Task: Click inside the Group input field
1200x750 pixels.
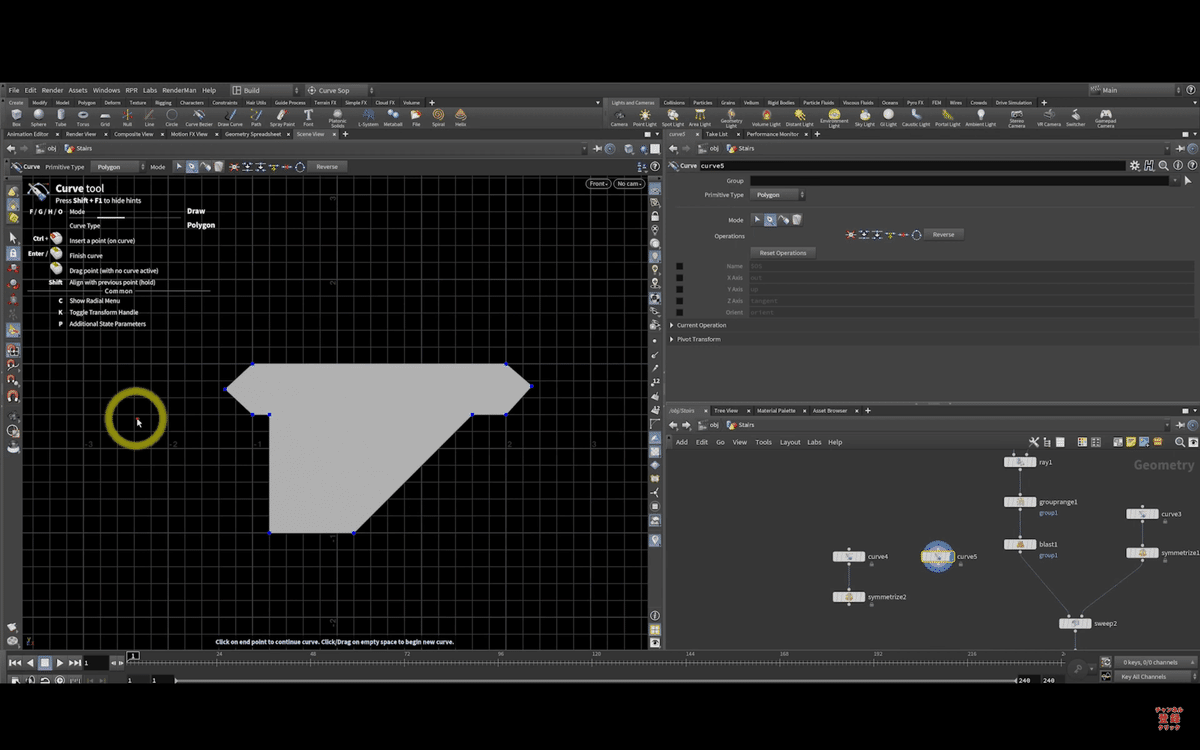Action: [960, 181]
